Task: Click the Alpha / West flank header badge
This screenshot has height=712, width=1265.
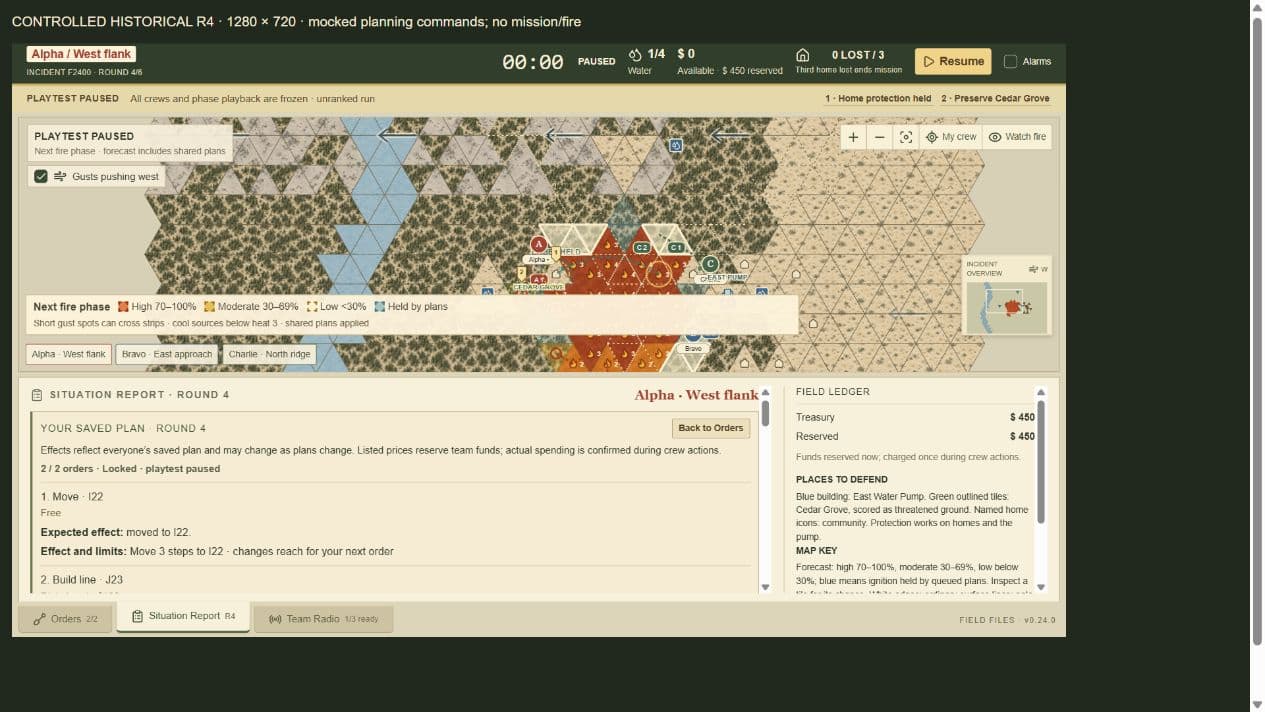Action: point(81,54)
